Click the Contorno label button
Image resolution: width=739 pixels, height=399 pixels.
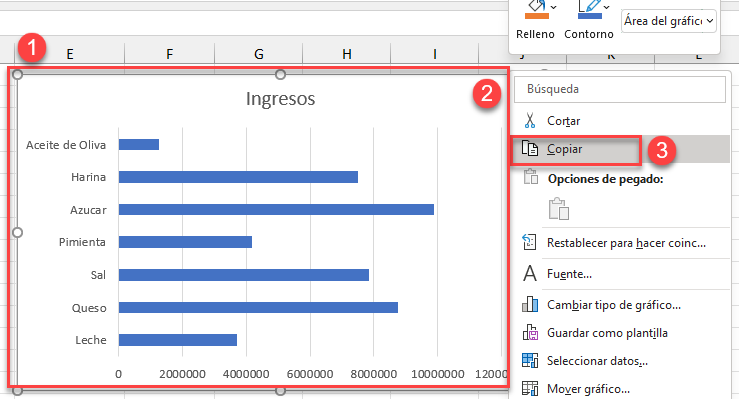click(x=589, y=34)
